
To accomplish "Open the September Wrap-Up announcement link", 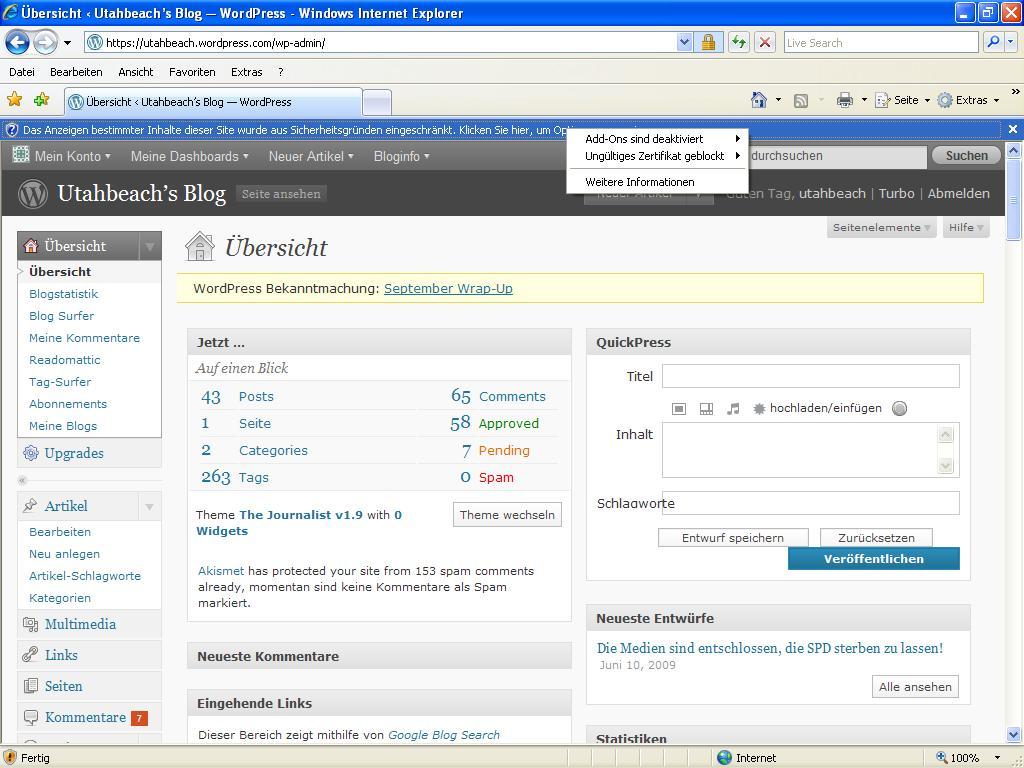I will coord(448,289).
